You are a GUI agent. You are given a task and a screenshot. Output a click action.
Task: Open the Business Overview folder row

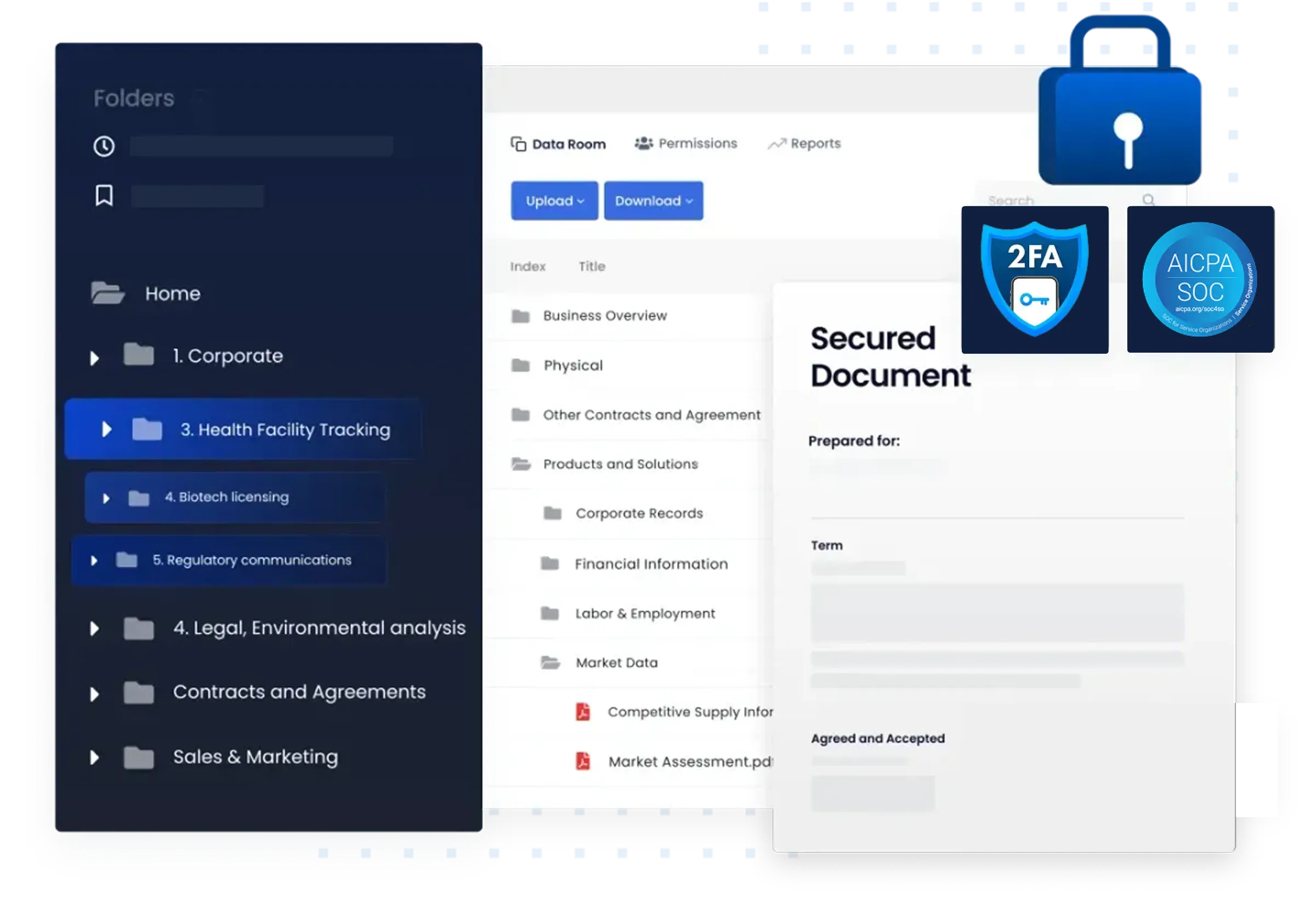pyautogui.click(x=604, y=316)
